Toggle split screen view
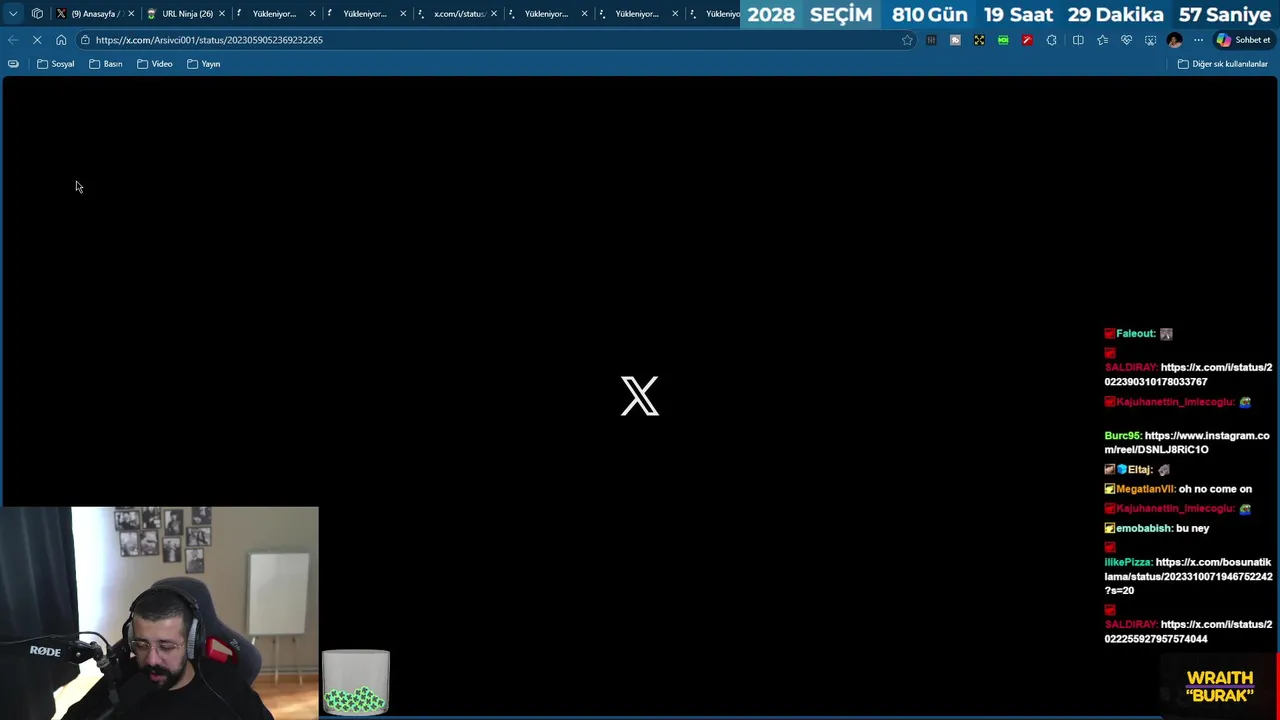Screen dimensions: 1280x720 (1078, 40)
